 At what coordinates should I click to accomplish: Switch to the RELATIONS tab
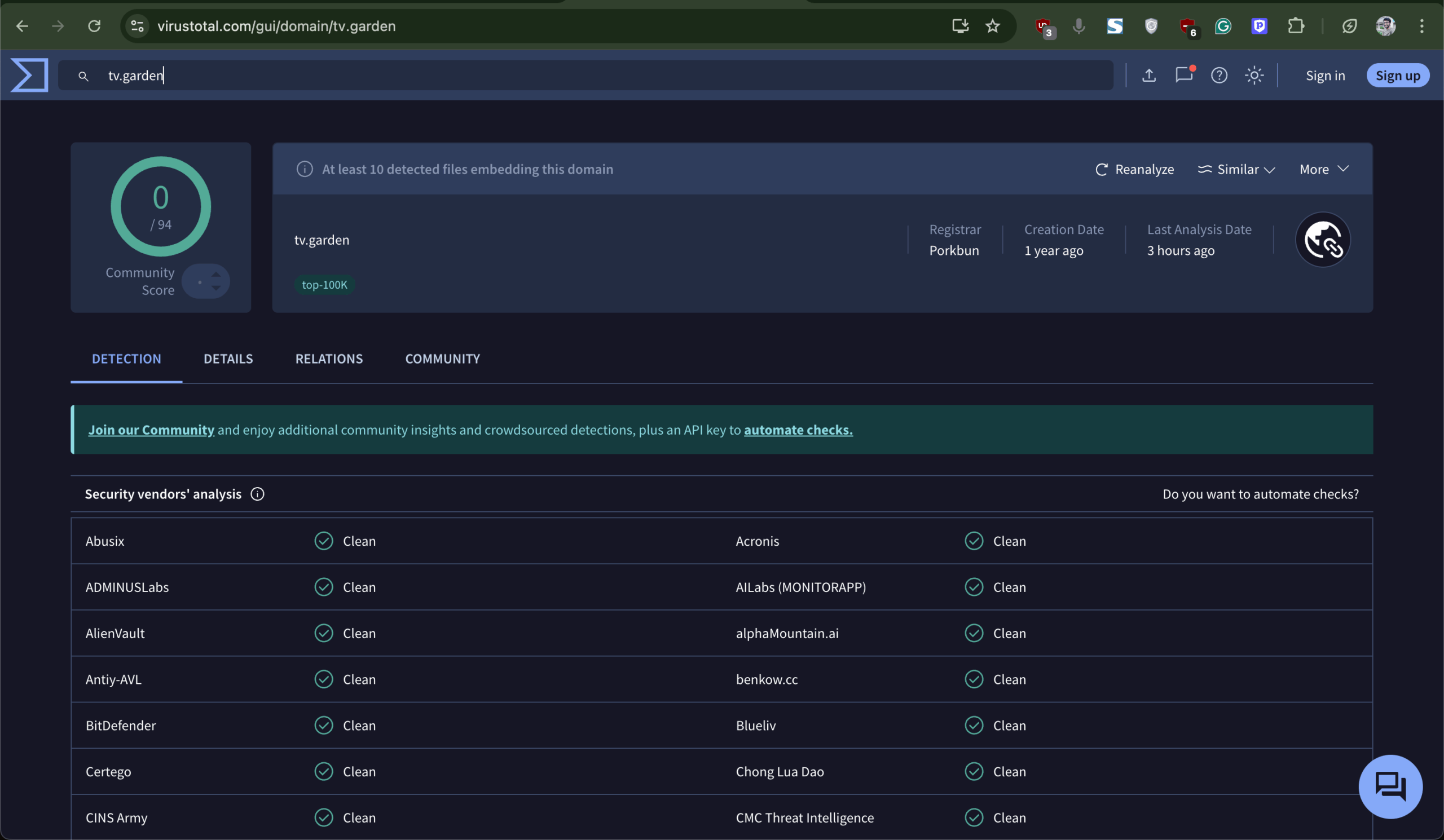(329, 359)
